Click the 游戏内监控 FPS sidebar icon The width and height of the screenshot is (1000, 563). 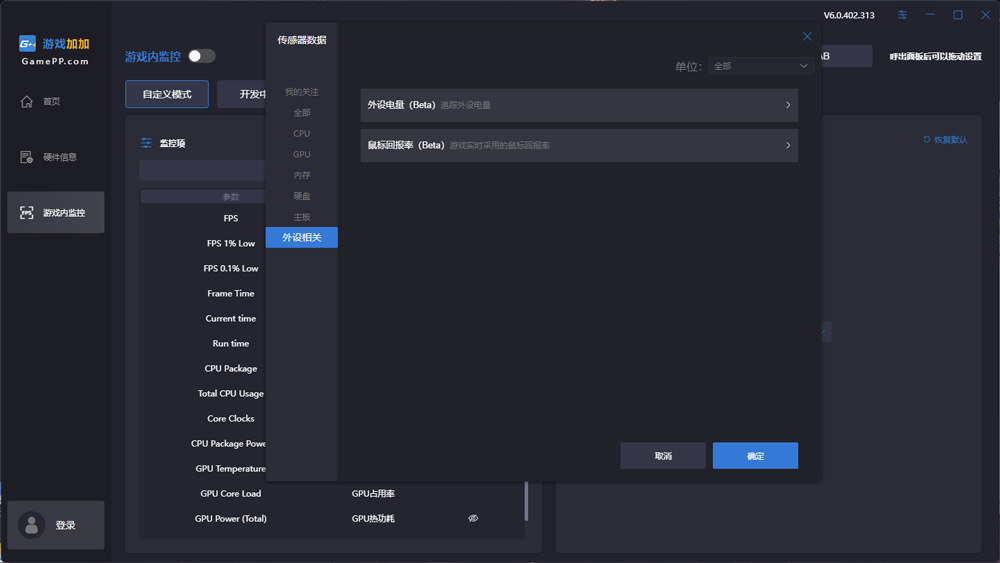click(x=27, y=213)
